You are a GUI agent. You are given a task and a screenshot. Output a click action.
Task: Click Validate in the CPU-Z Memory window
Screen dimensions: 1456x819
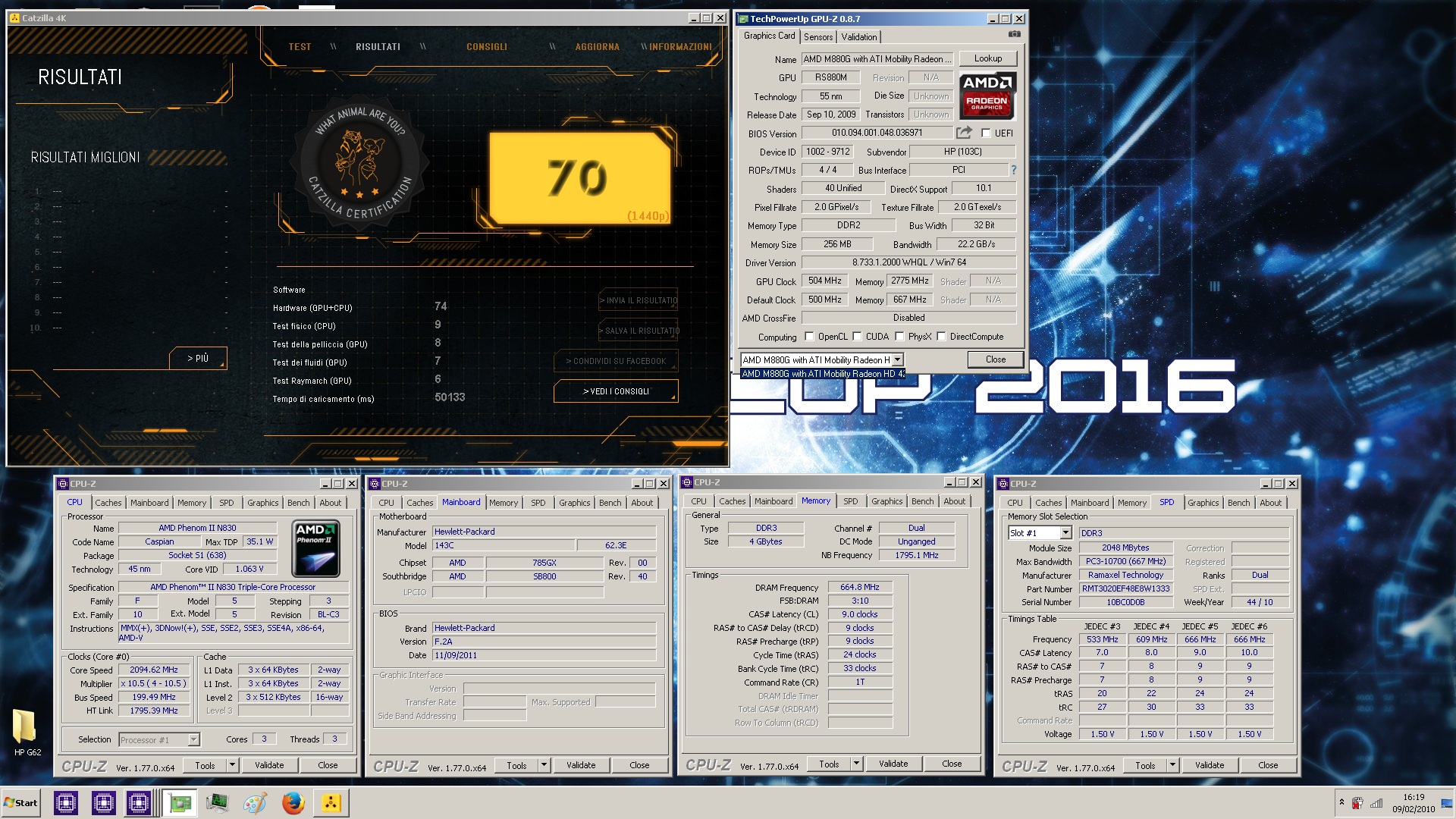pyautogui.click(x=893, y=764)
